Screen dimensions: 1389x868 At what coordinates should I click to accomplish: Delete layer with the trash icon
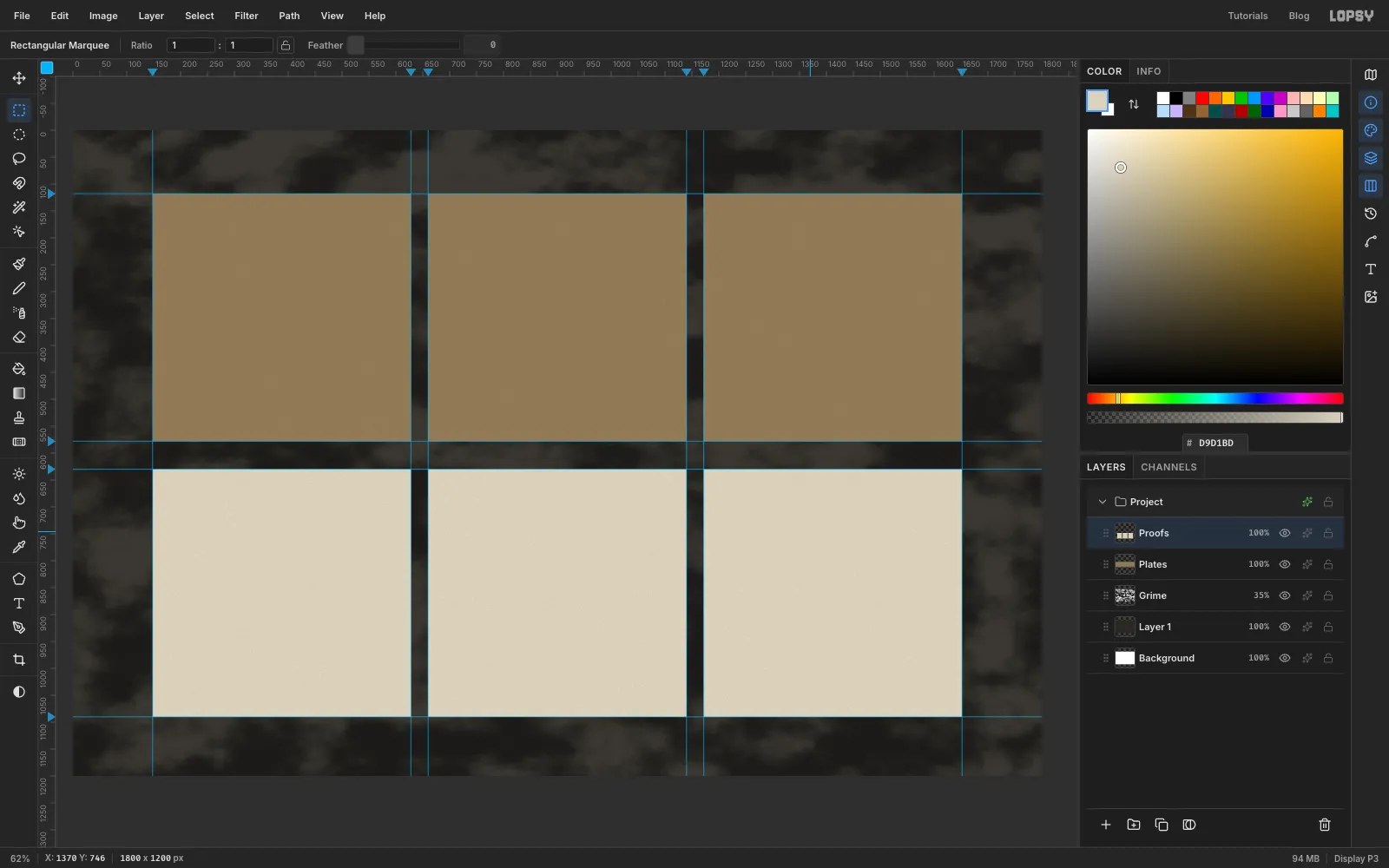(x=1325, y=825)
